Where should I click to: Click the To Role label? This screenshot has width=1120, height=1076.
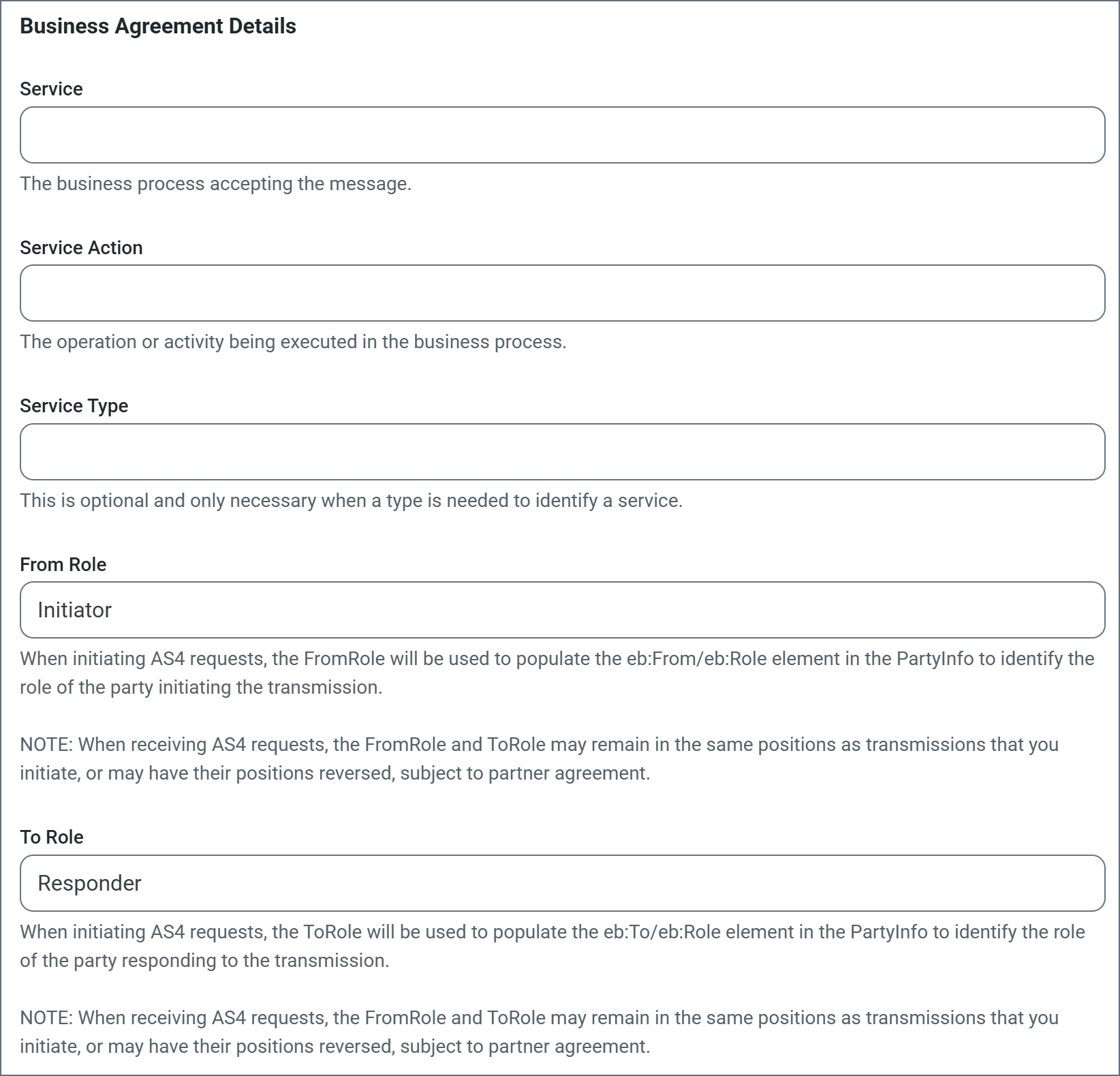pos(51,837)
